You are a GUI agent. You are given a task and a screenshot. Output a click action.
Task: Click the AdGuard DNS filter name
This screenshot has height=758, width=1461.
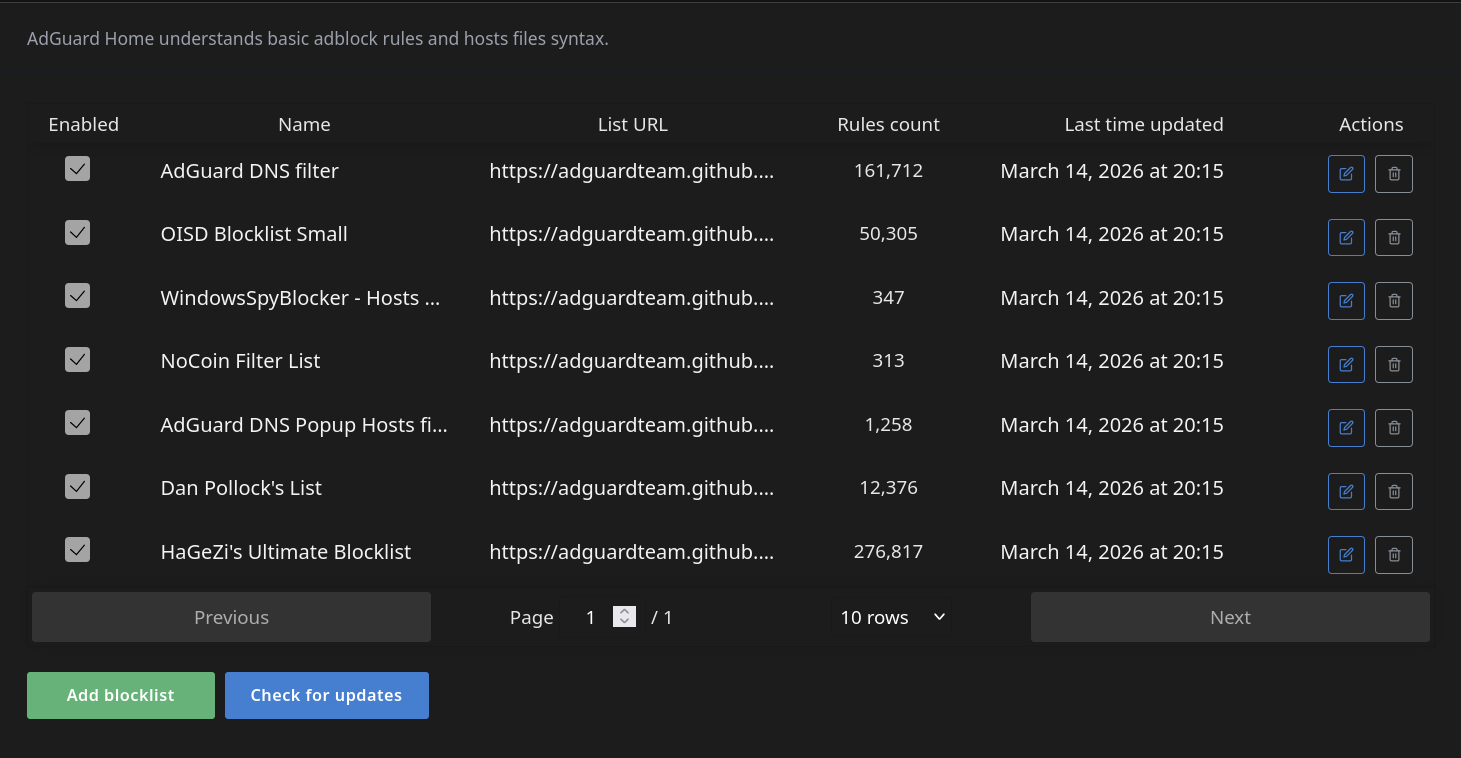[x=250, y=171]
